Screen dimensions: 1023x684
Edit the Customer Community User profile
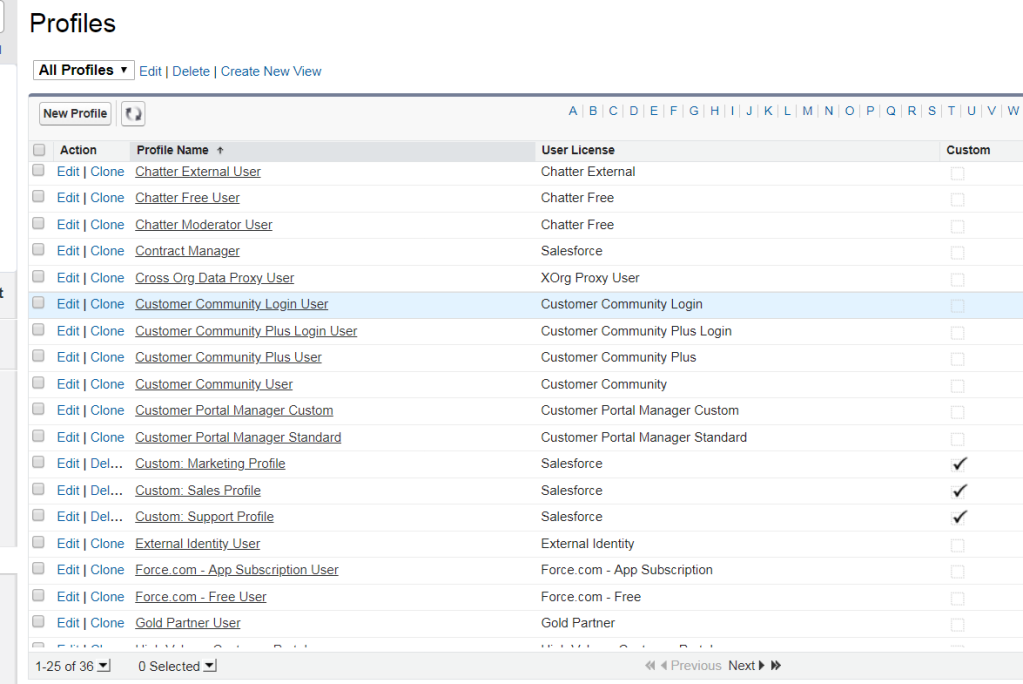click(67, 384)
